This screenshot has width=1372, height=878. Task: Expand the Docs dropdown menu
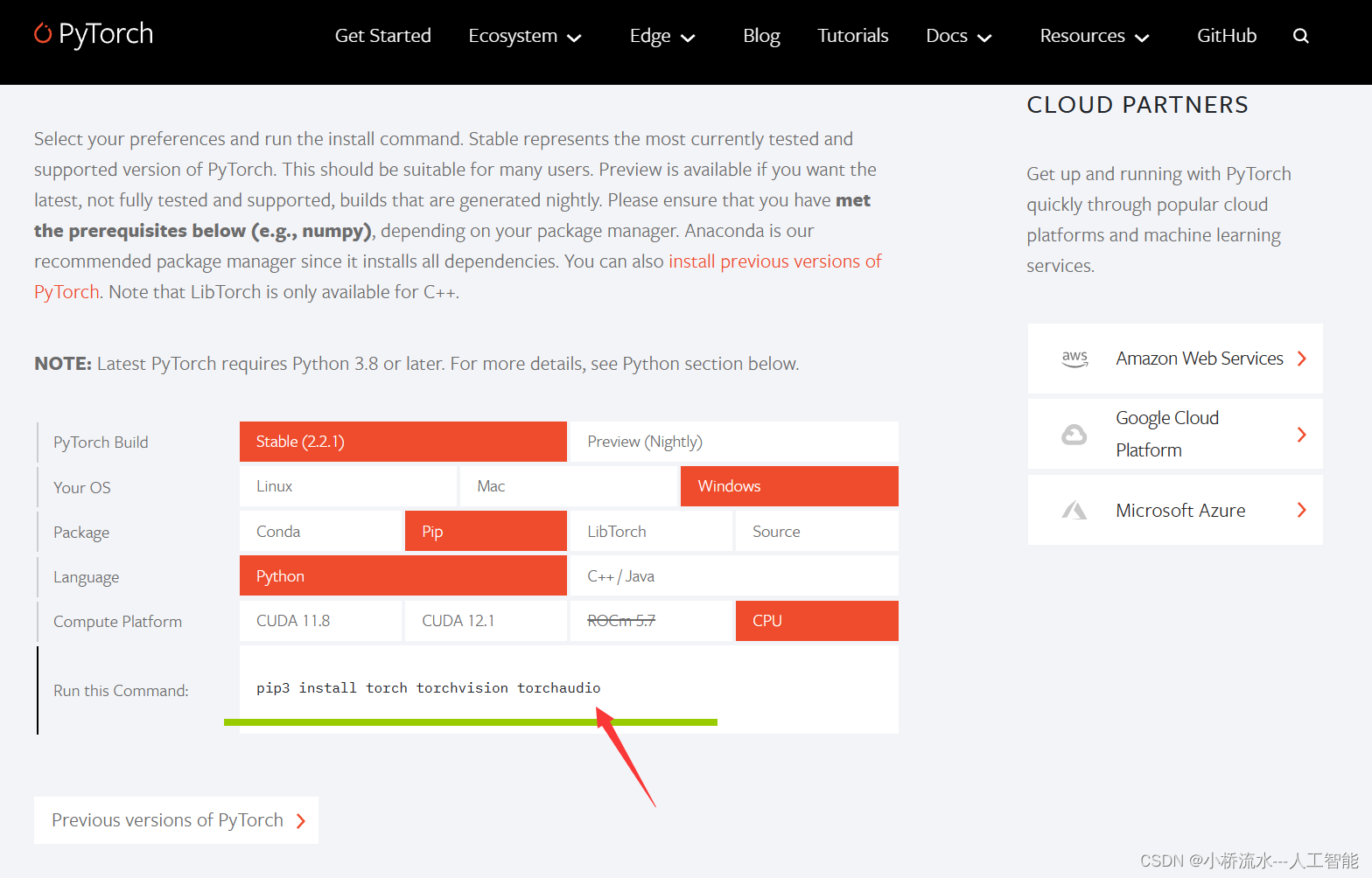(x=959, y=36)
